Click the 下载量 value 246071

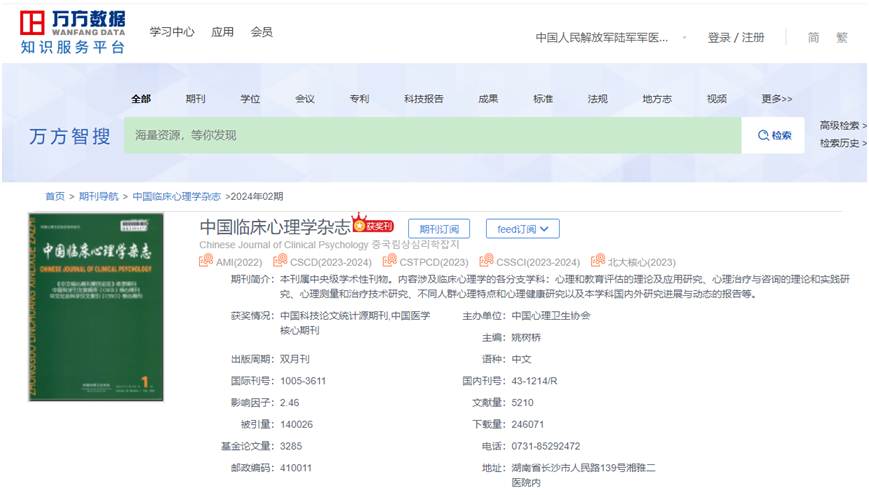pos(528,425)
